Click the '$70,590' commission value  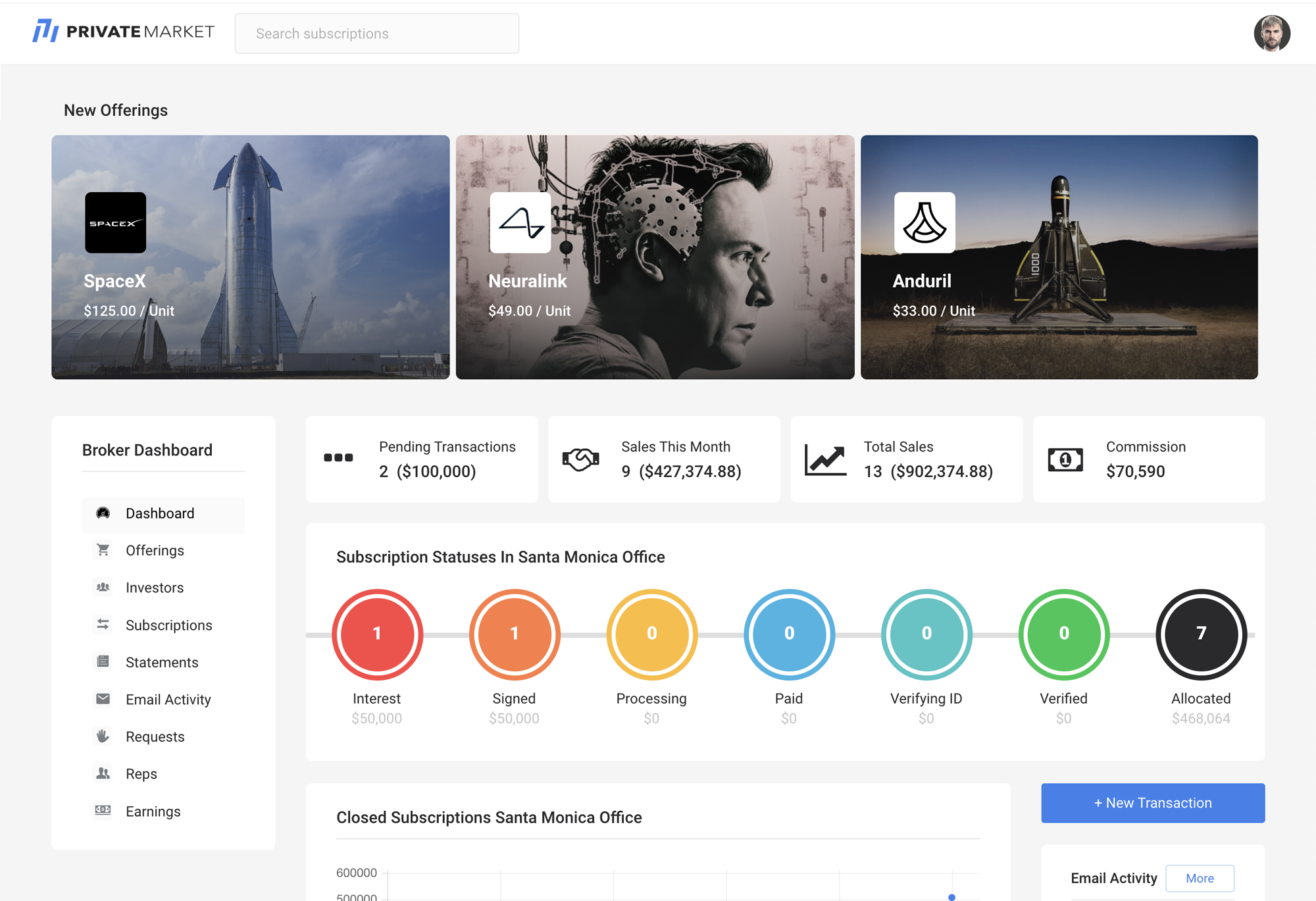(x=1135, y=471)
